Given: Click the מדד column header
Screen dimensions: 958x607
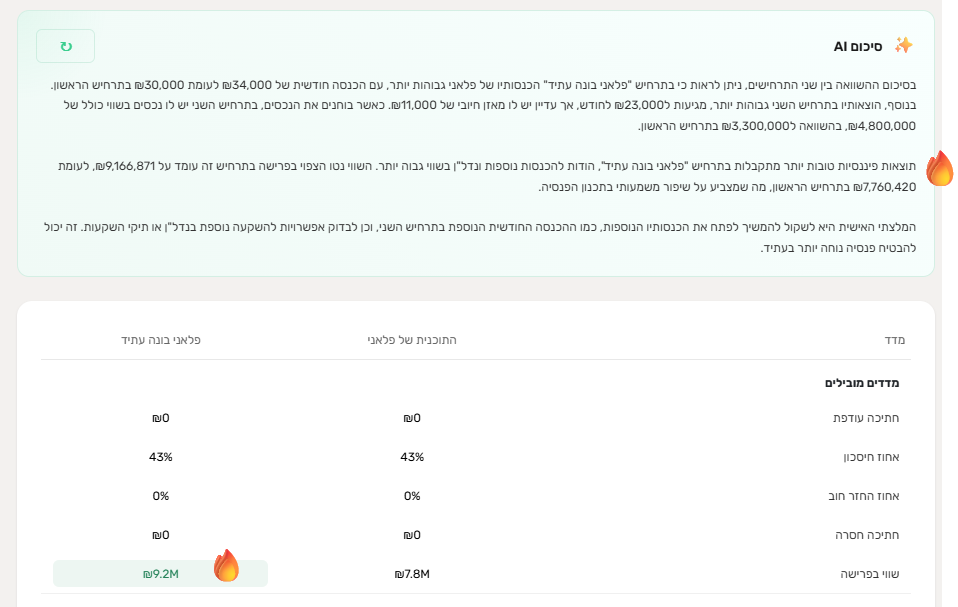Looking at the screenshot, I should point(894,340).
